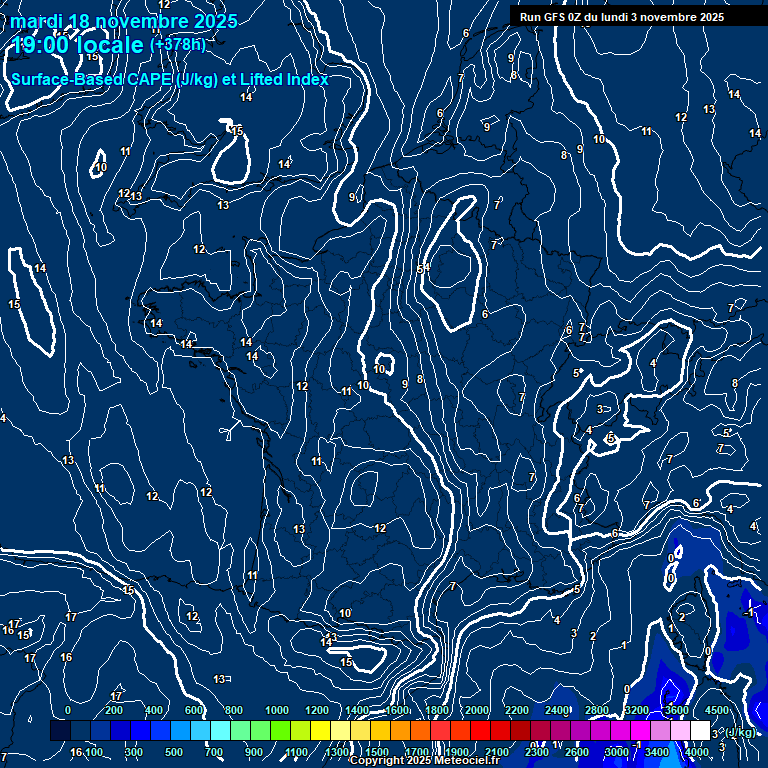Select the bright green legend swatch 1000–1100
The width and height of the screenshot is (768, 768).
point(281,730)
